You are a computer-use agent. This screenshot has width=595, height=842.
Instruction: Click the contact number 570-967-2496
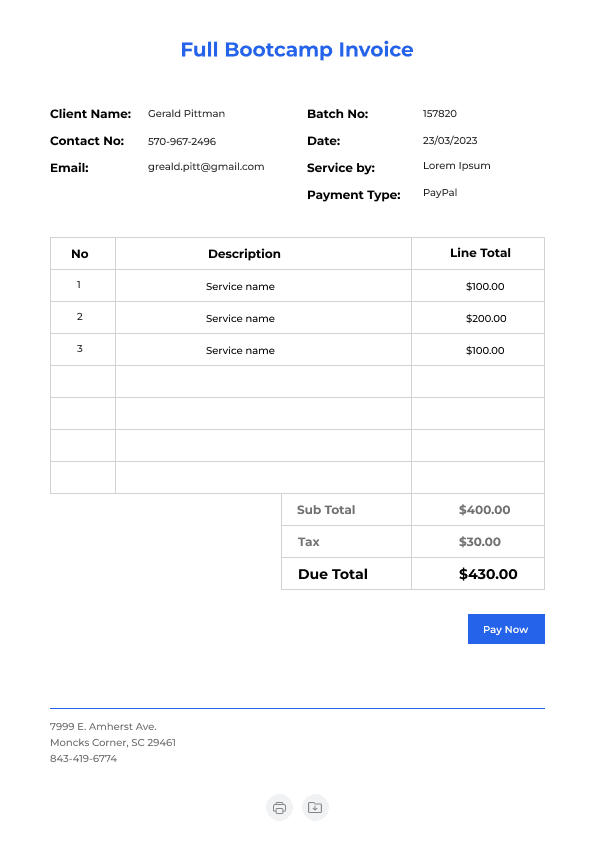pyautogui.click(x=182, y=141)
